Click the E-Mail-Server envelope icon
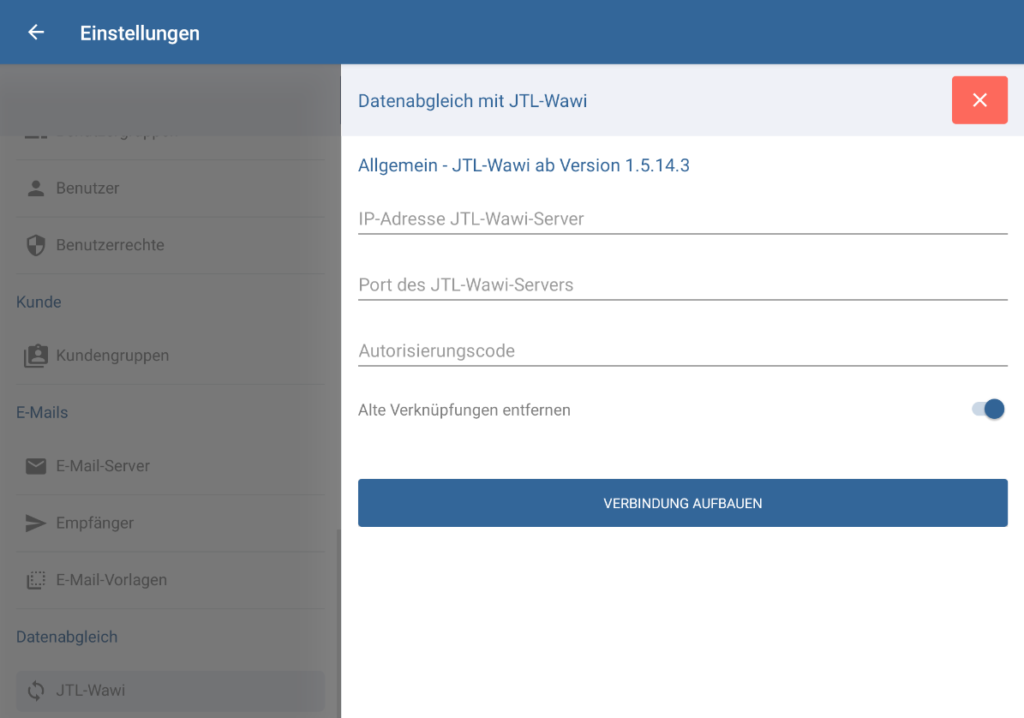This screenshot has width=1024, height=718. point(35,466)
